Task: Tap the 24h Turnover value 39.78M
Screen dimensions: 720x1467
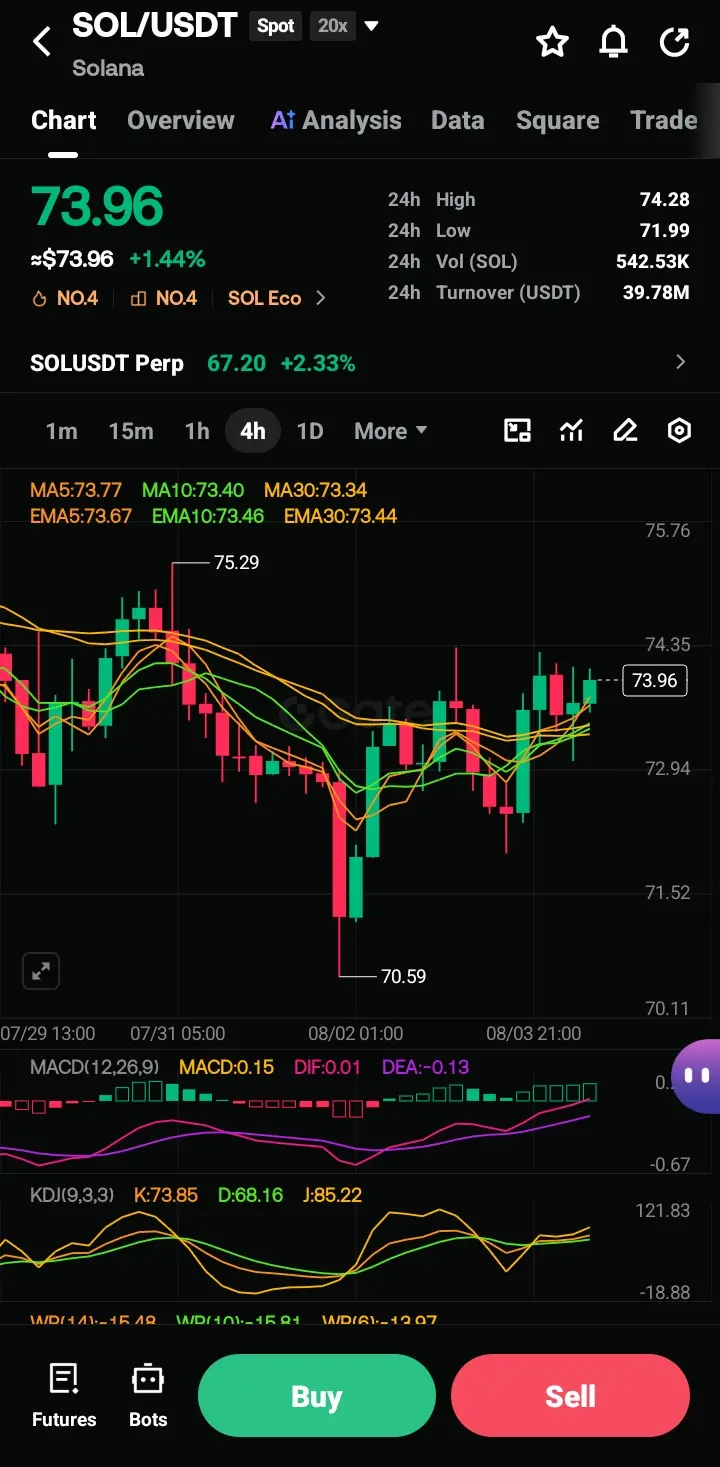Action: pyautogui.click(x=658, y=293)
